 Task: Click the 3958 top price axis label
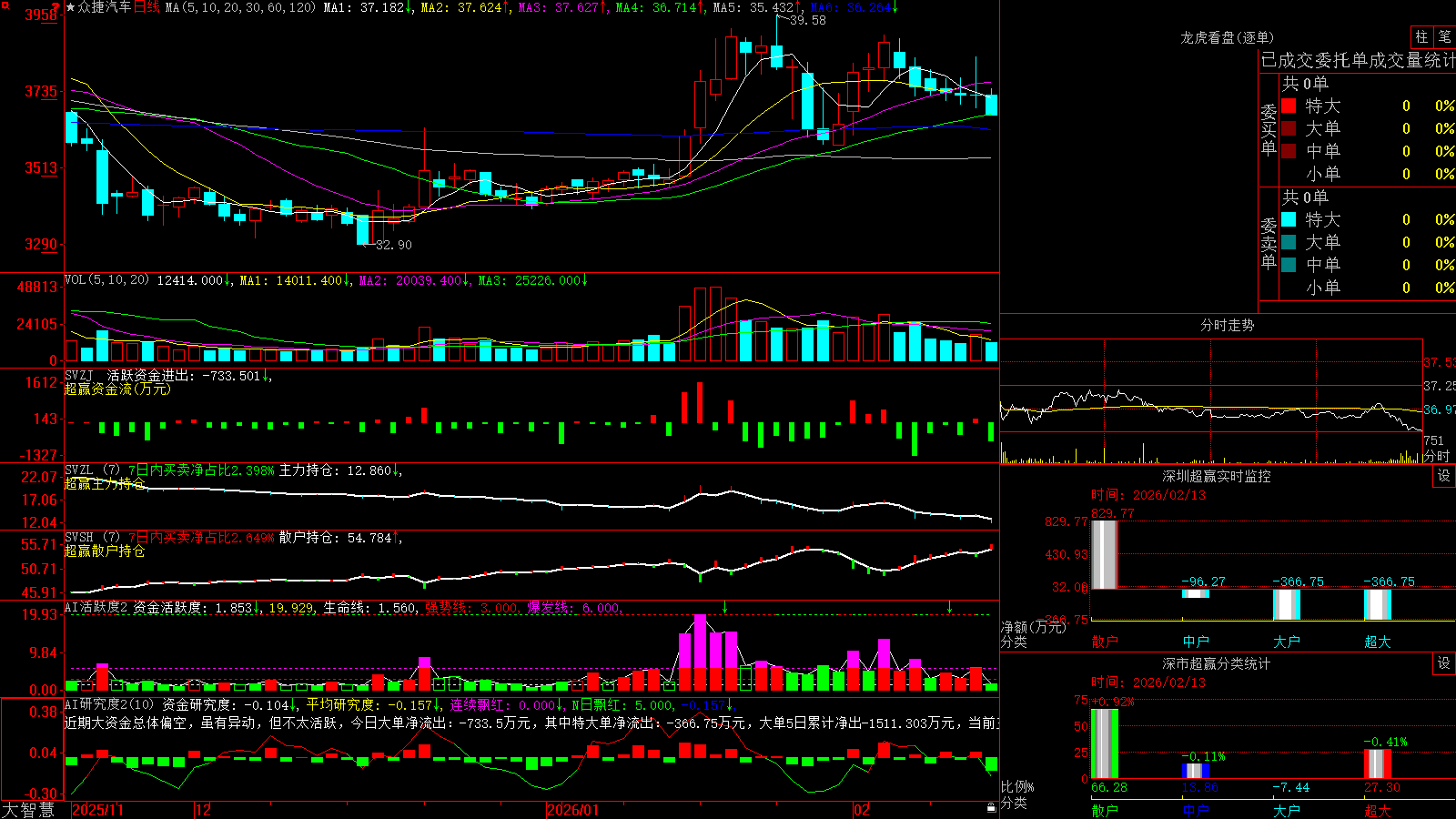(x=41, y=15)
